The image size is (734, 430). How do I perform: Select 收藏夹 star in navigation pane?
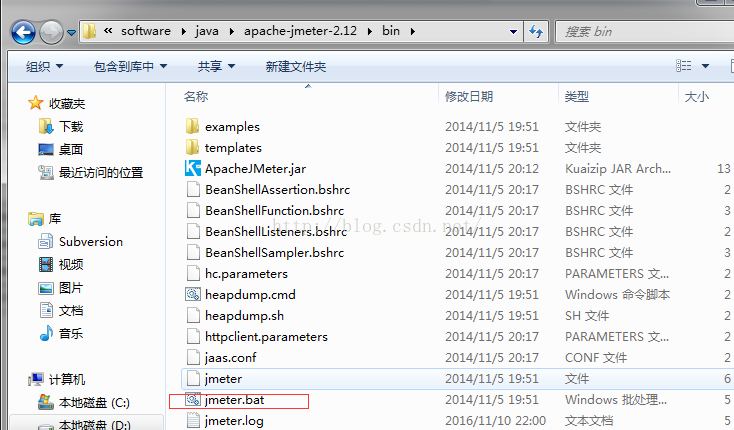pos(36,103)
